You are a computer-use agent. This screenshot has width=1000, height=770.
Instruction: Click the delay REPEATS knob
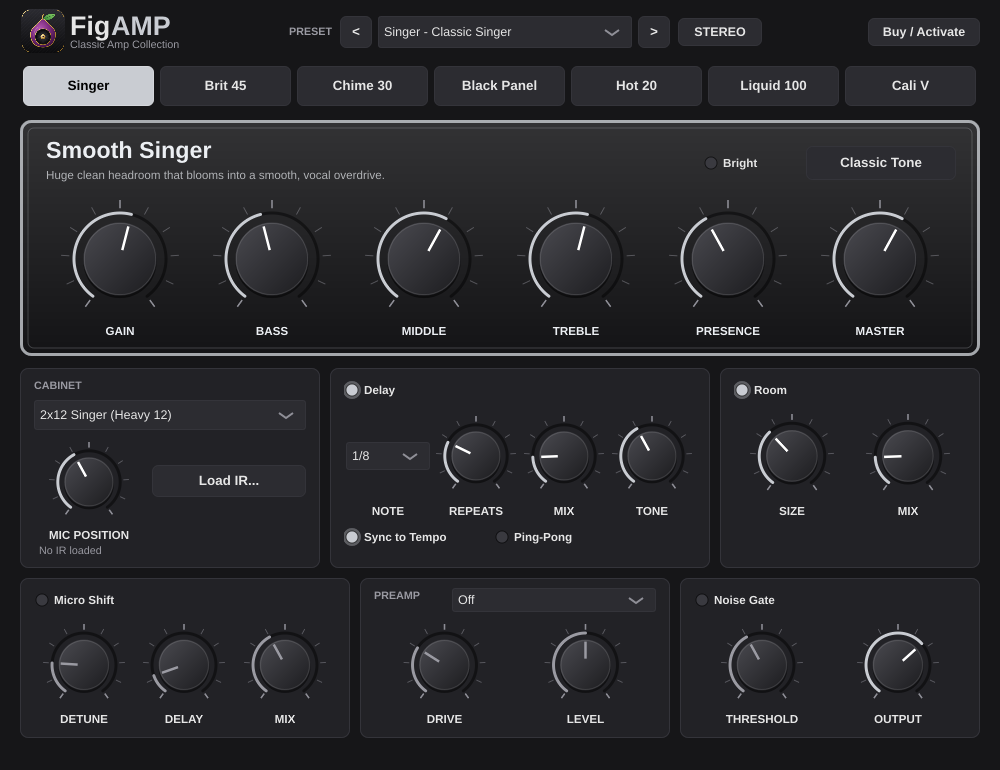point(476,455)
